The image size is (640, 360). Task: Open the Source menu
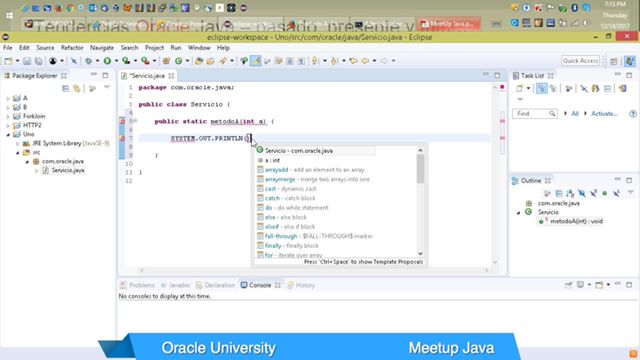point(45,48)
